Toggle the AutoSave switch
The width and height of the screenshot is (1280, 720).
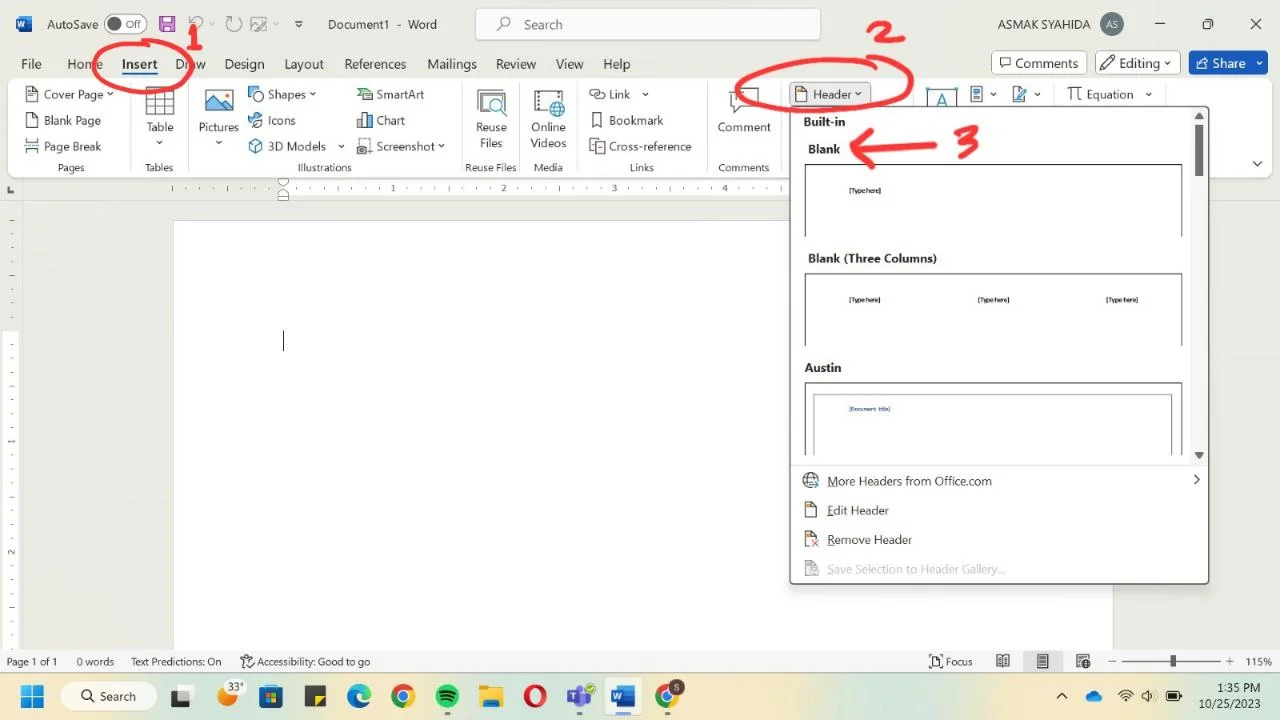(125, 24)
